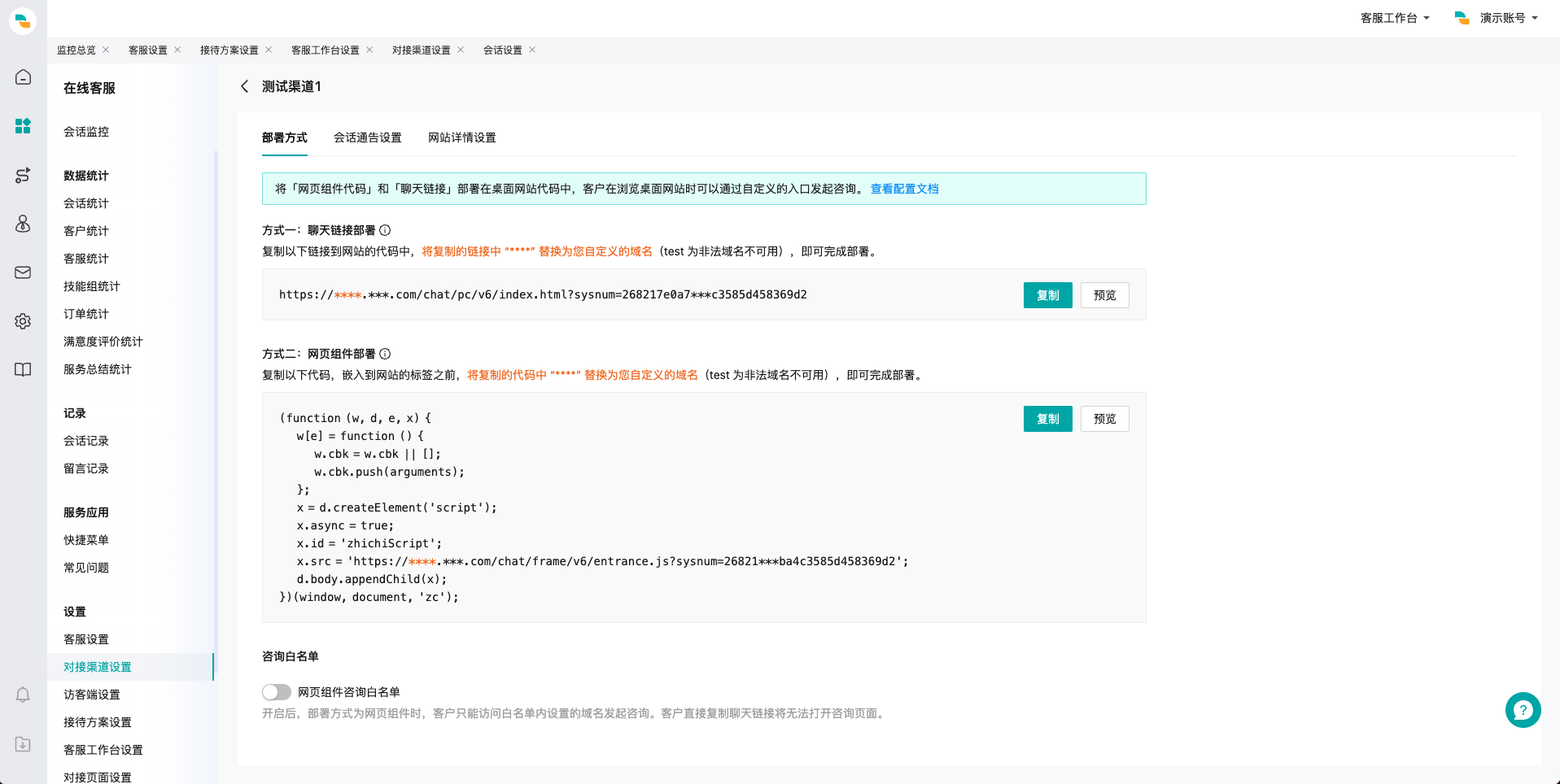Select the 客服工作台设置 page tab
Image resolution: width=1560 pixels, height=784 pixels.
[326, 50]
